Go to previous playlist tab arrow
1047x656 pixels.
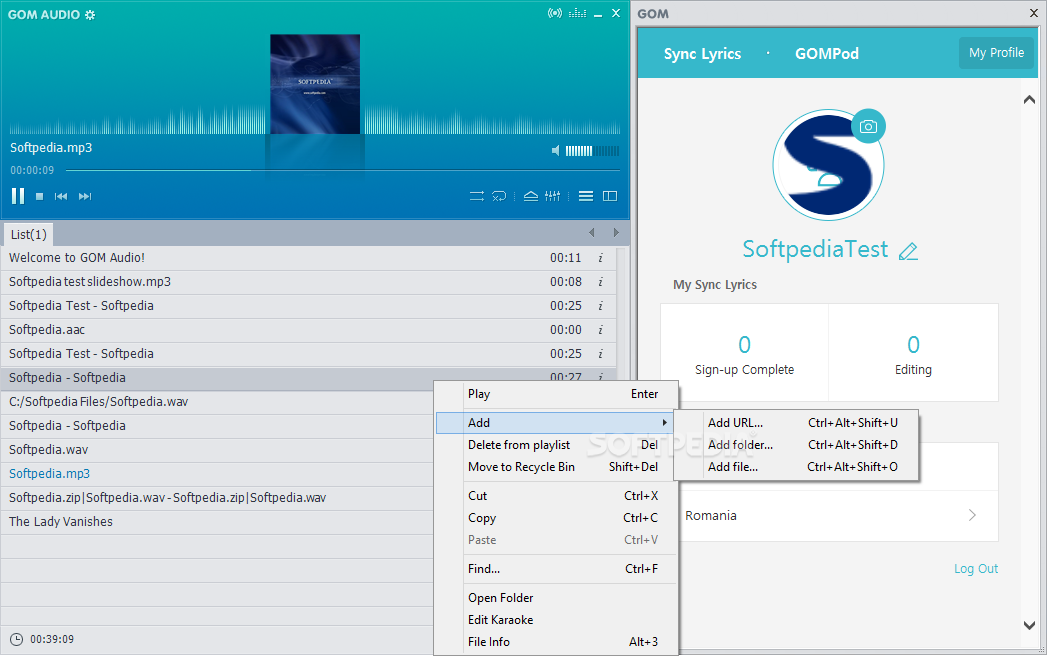(x=592, y=232)
